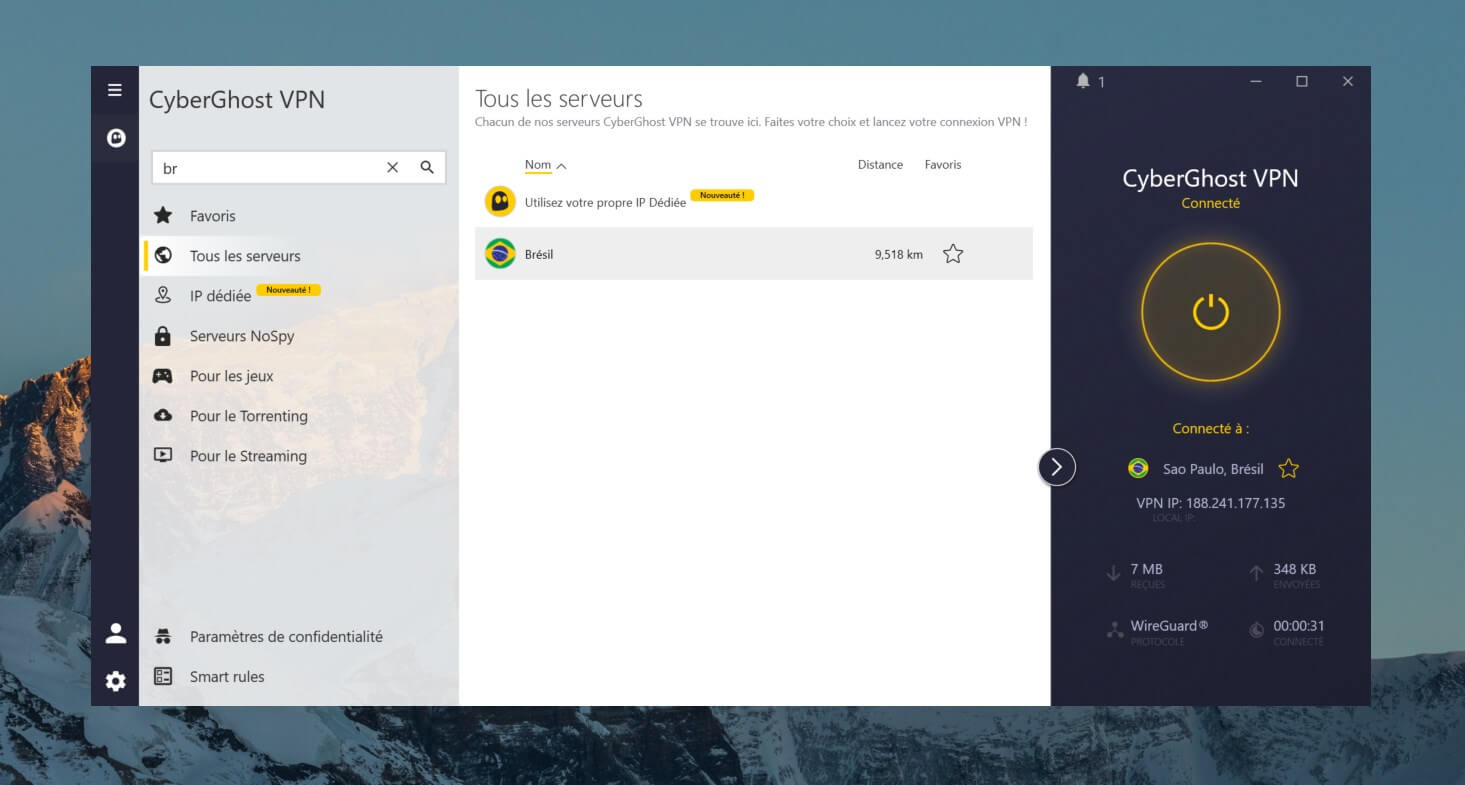Collapse server panel with arrow button
This screenshot has width=1465, height=785.
[x=1057, y=467]
